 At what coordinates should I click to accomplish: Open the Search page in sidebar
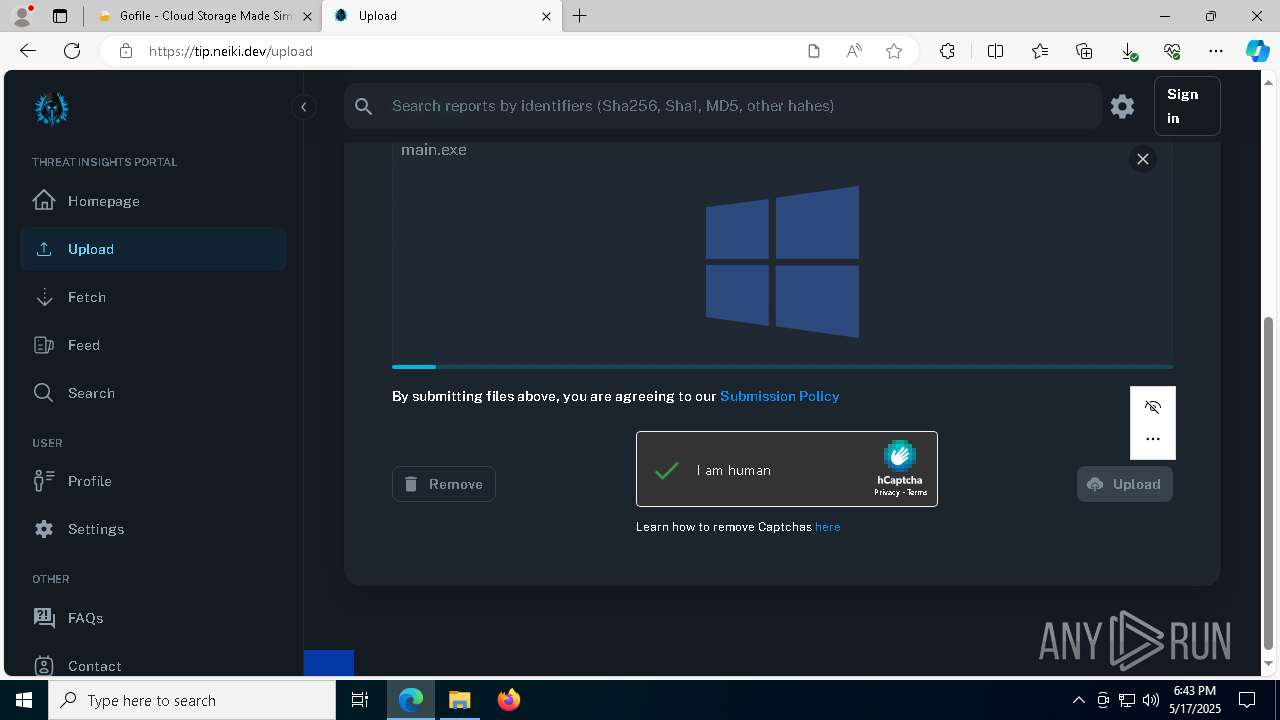point(153,393)
